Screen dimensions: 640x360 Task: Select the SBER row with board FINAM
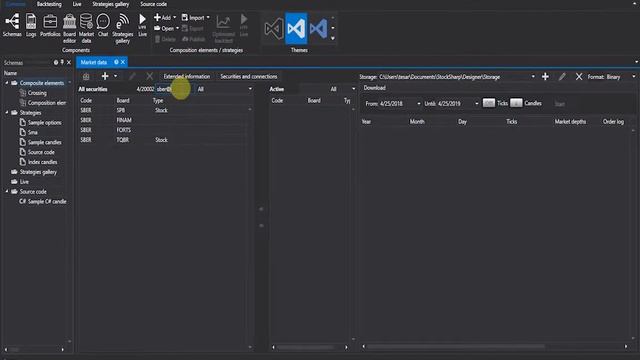(164, 120)
